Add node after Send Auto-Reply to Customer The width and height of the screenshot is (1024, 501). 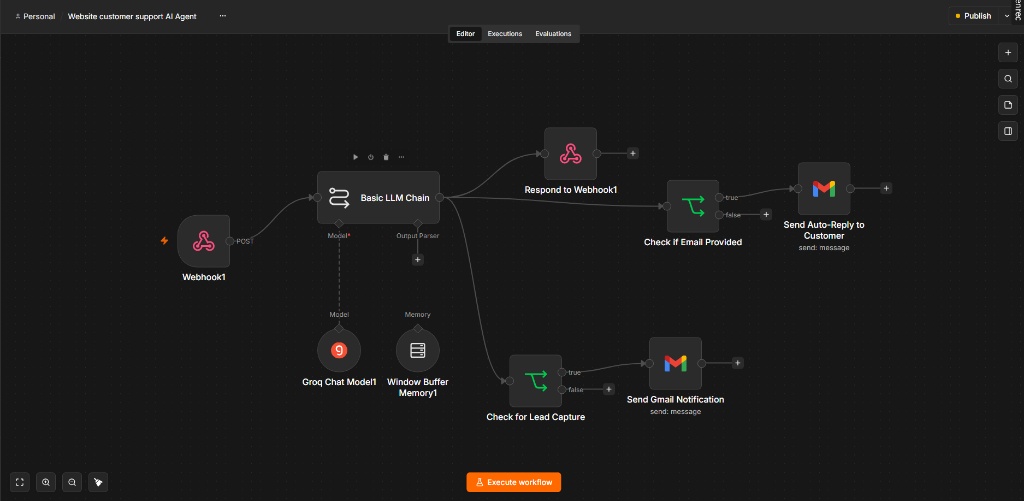pos(886,188)
